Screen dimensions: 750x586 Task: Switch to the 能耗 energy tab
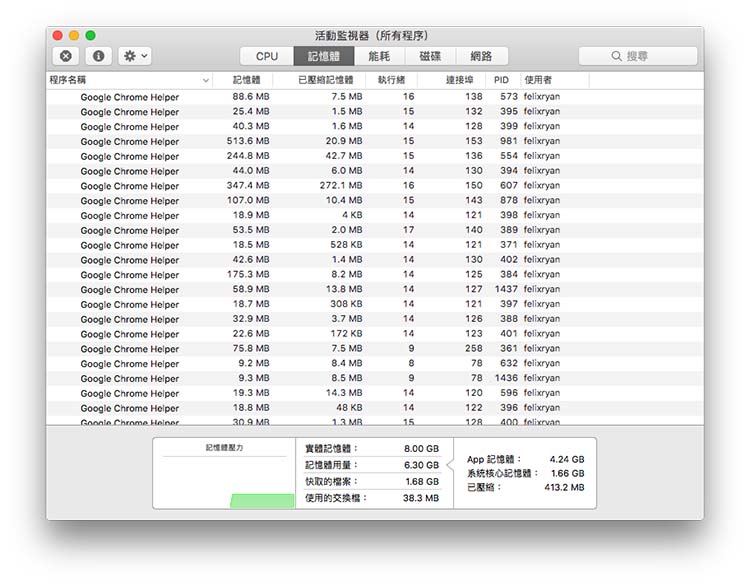point(379,56)
